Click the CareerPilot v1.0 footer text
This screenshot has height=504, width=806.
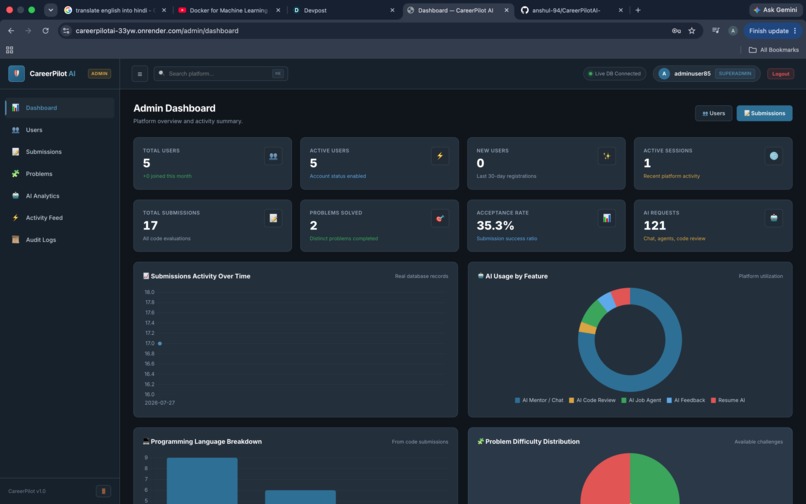click(27, 491)
